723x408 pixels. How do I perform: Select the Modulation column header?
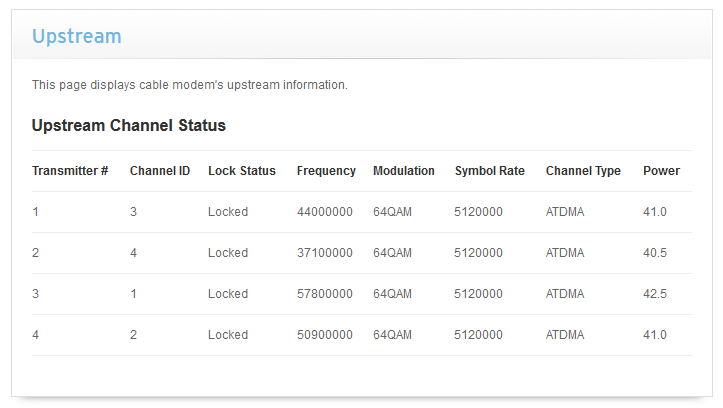(x=404, y=171)
